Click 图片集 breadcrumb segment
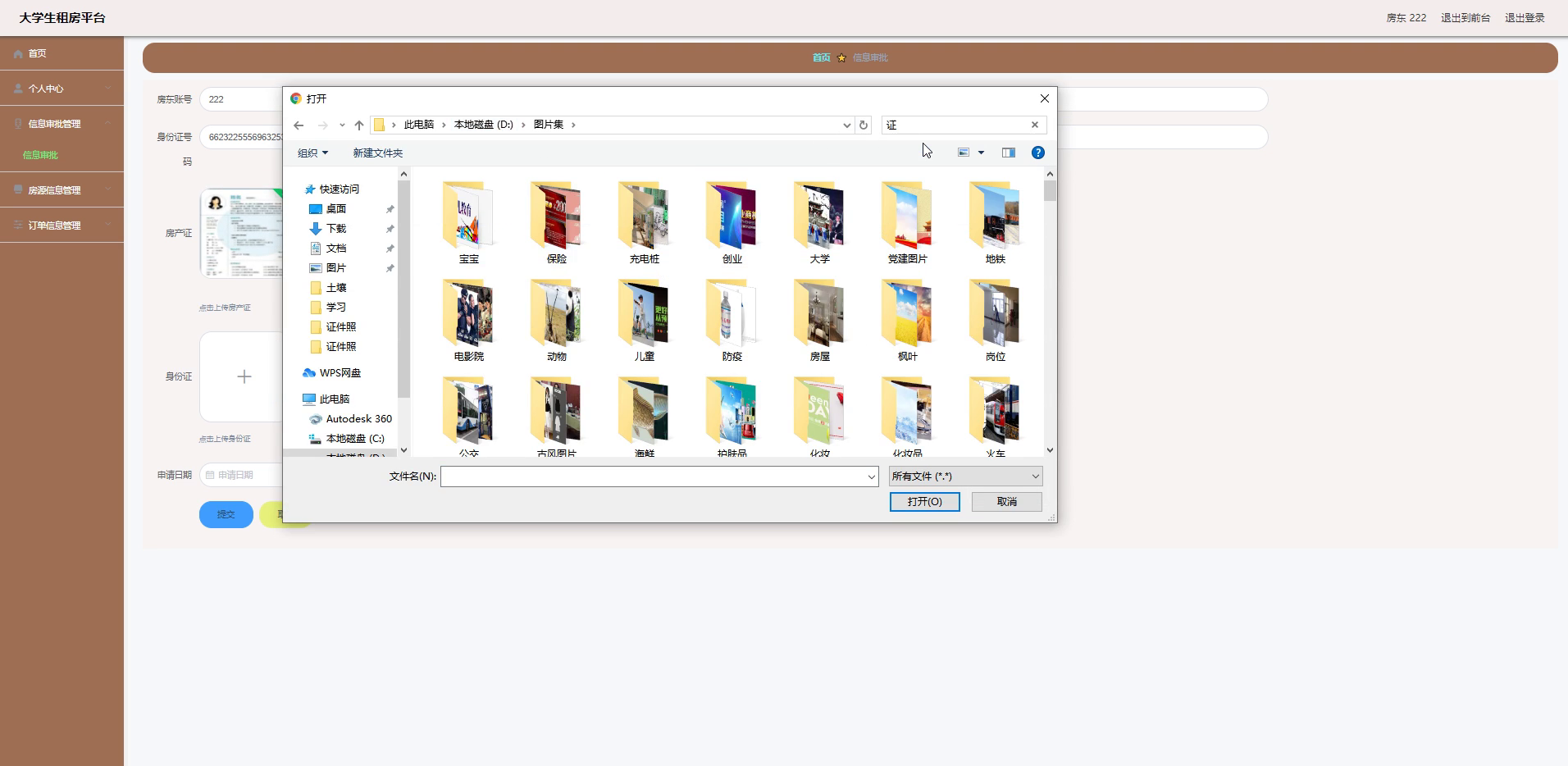Viewport: 1568px width, 766px height. pos(549,125)
